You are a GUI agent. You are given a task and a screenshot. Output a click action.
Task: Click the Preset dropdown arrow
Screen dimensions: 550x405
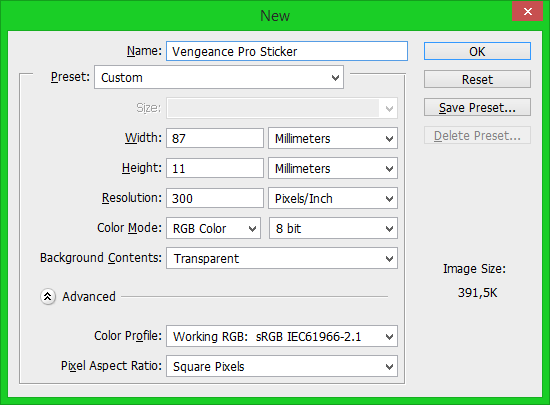[x=335, y=77]
